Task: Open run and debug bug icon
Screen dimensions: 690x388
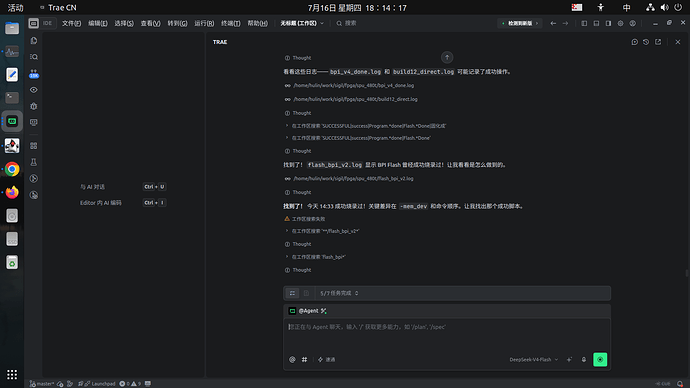Action: point(34,106)
